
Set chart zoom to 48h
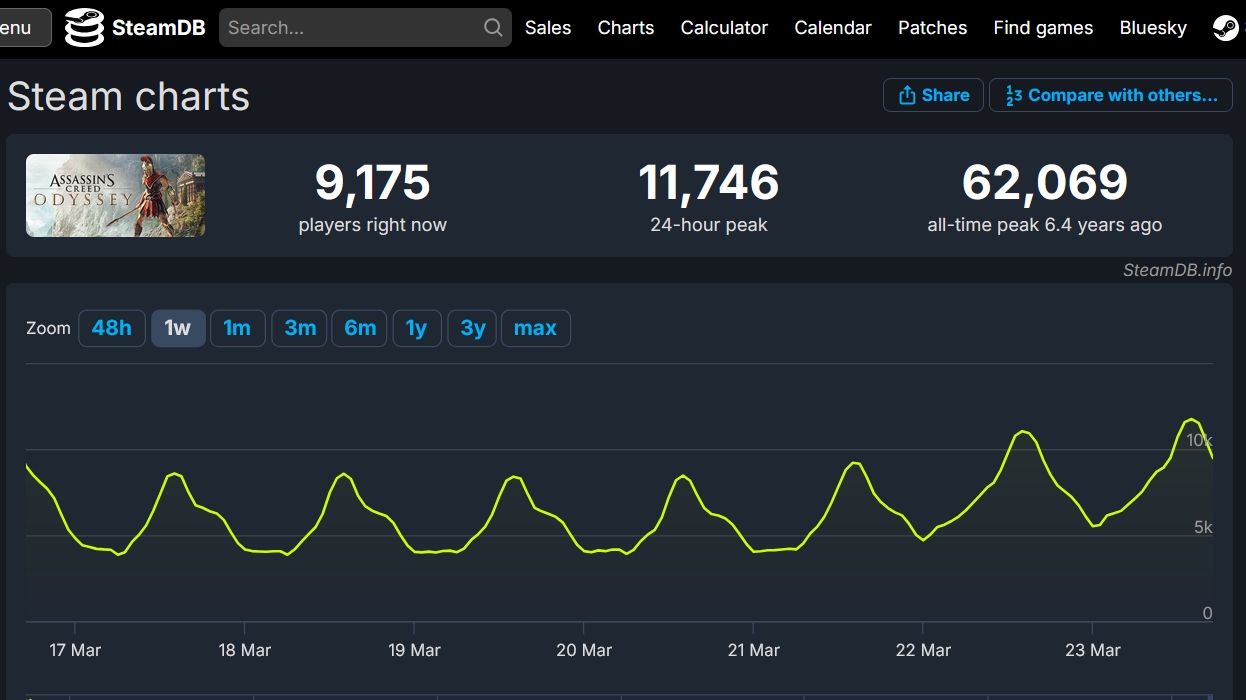pyautogui.click(x=112, y=328)
